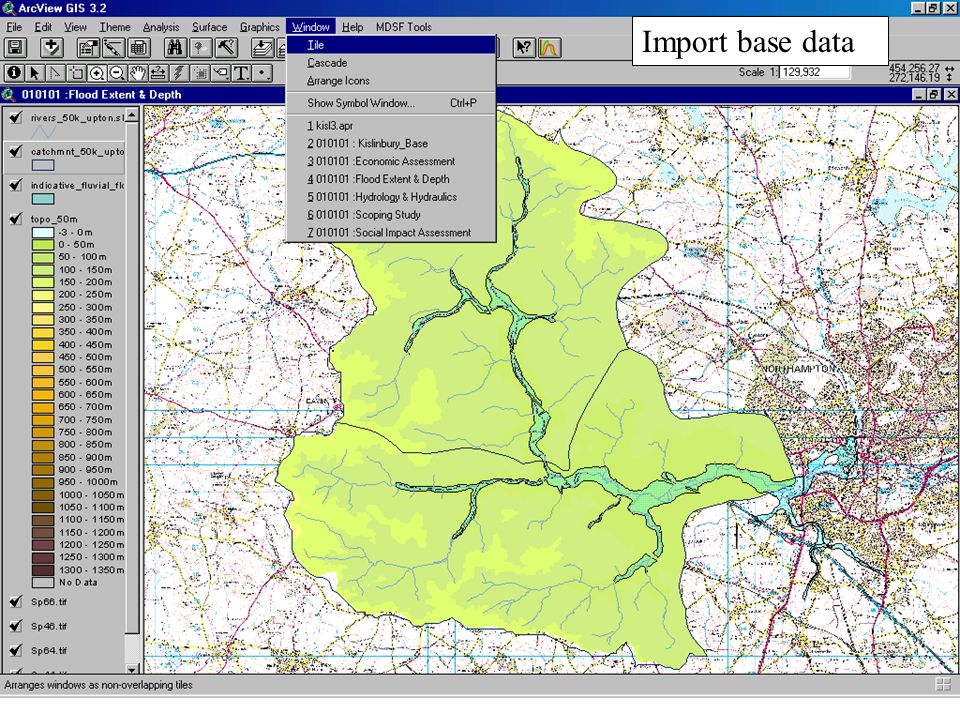The height and width of the screenshot is (720, 960).
Task: Open the Surface menu
Action: [209, 27]
